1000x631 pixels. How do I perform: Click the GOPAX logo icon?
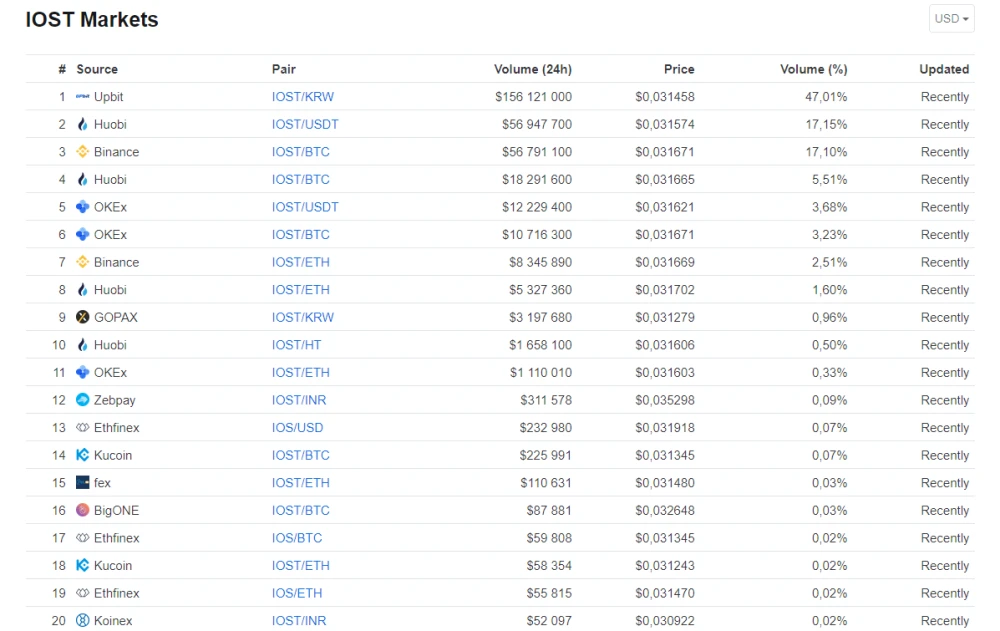tap(82, 317)
